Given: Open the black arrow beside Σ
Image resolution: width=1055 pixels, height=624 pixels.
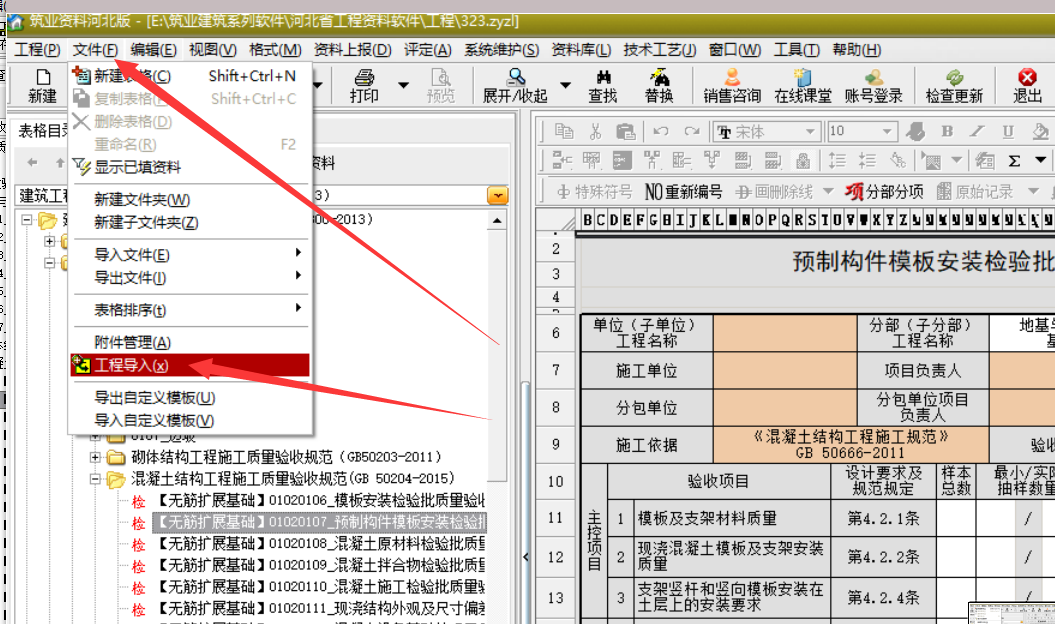Looking at the screenshot, I should pos(1040,160).
